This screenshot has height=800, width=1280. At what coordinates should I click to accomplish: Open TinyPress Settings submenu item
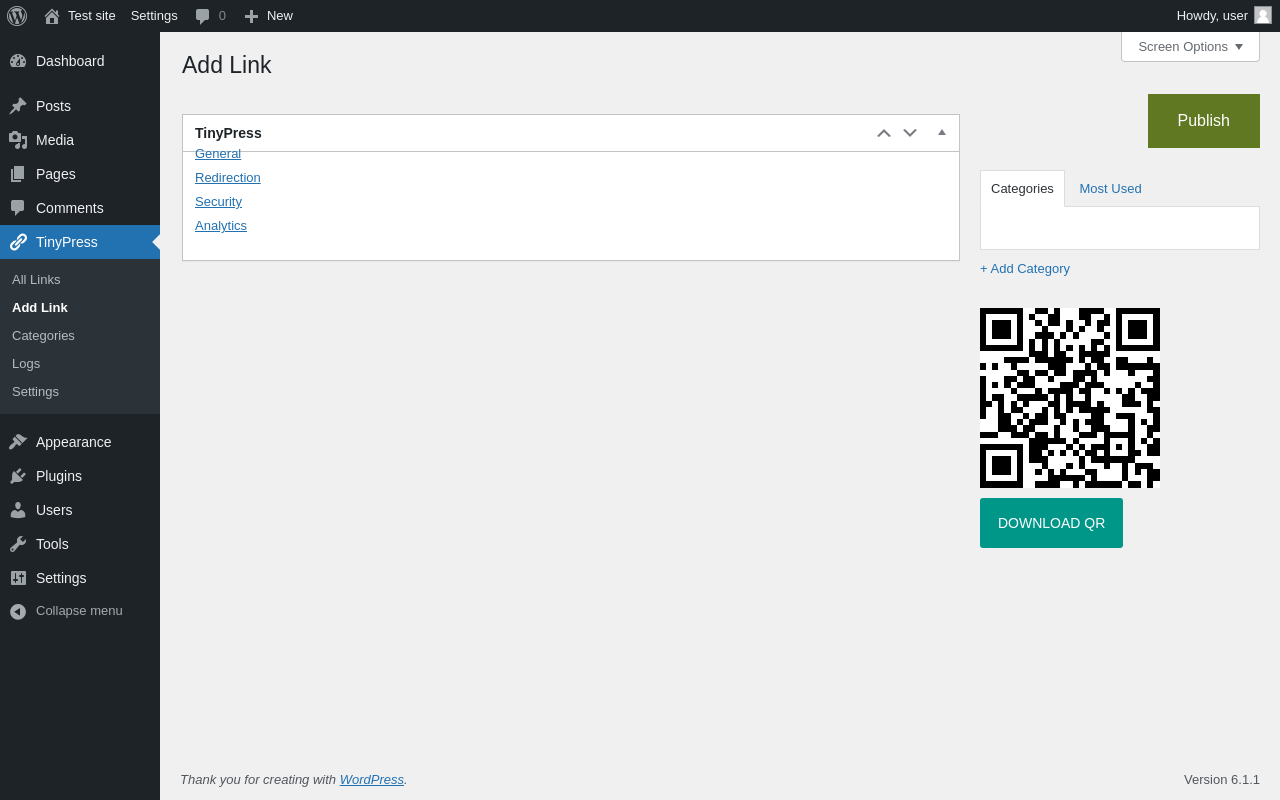35,391
